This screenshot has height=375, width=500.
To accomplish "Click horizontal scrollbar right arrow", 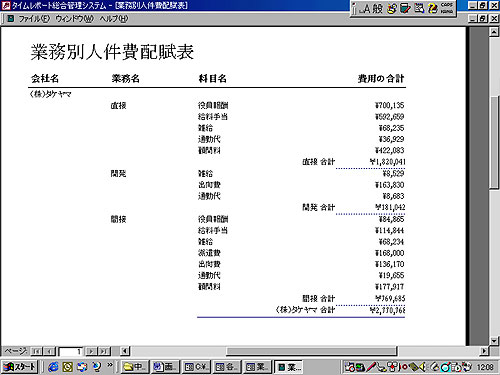I will click(484, 351).
